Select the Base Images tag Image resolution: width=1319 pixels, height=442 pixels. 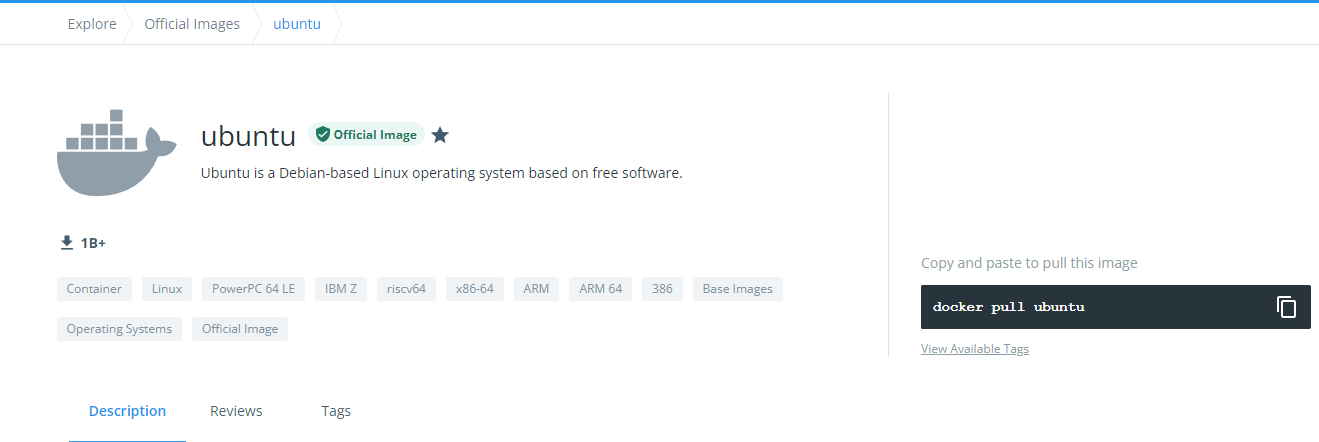(738, 289)
